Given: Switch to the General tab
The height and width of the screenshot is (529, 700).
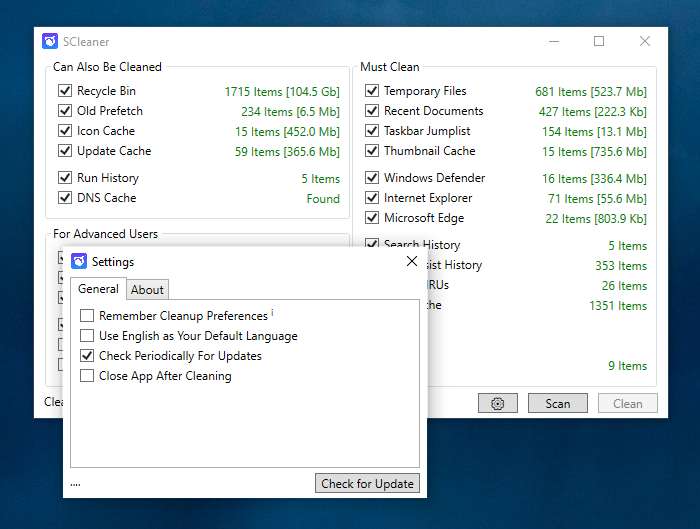Looking at the screenshot, I should pos(98,289).
